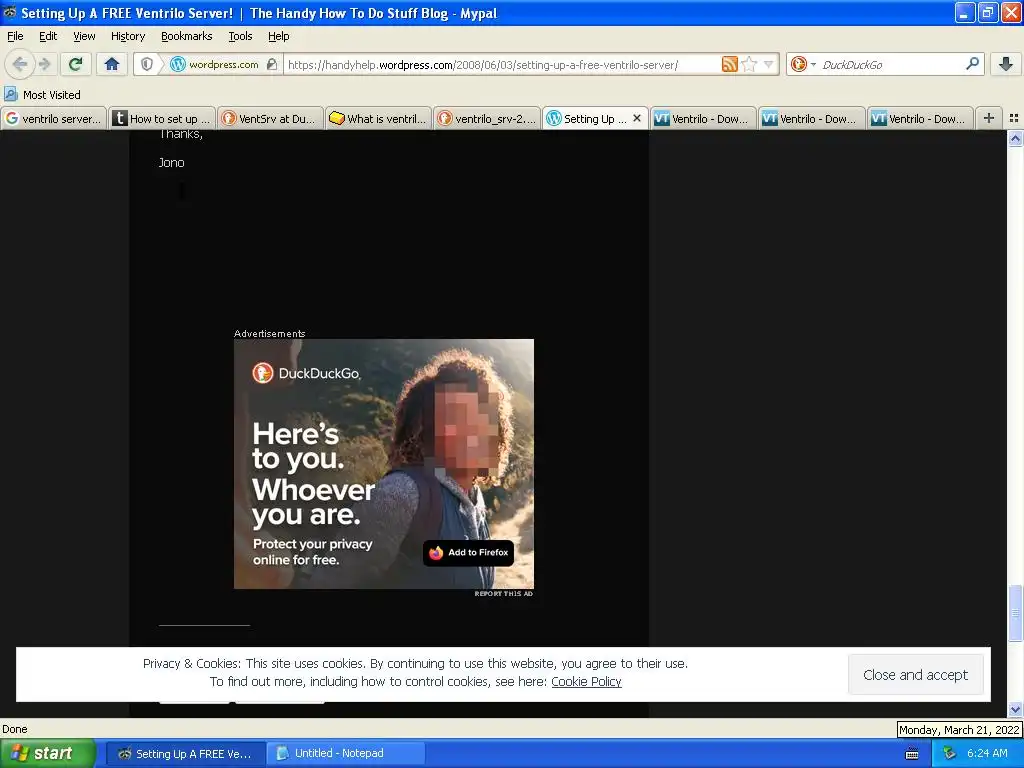Bookmark this page with the star icon
The width and height of the screenshot is (1024, 768).
[750, 64]
